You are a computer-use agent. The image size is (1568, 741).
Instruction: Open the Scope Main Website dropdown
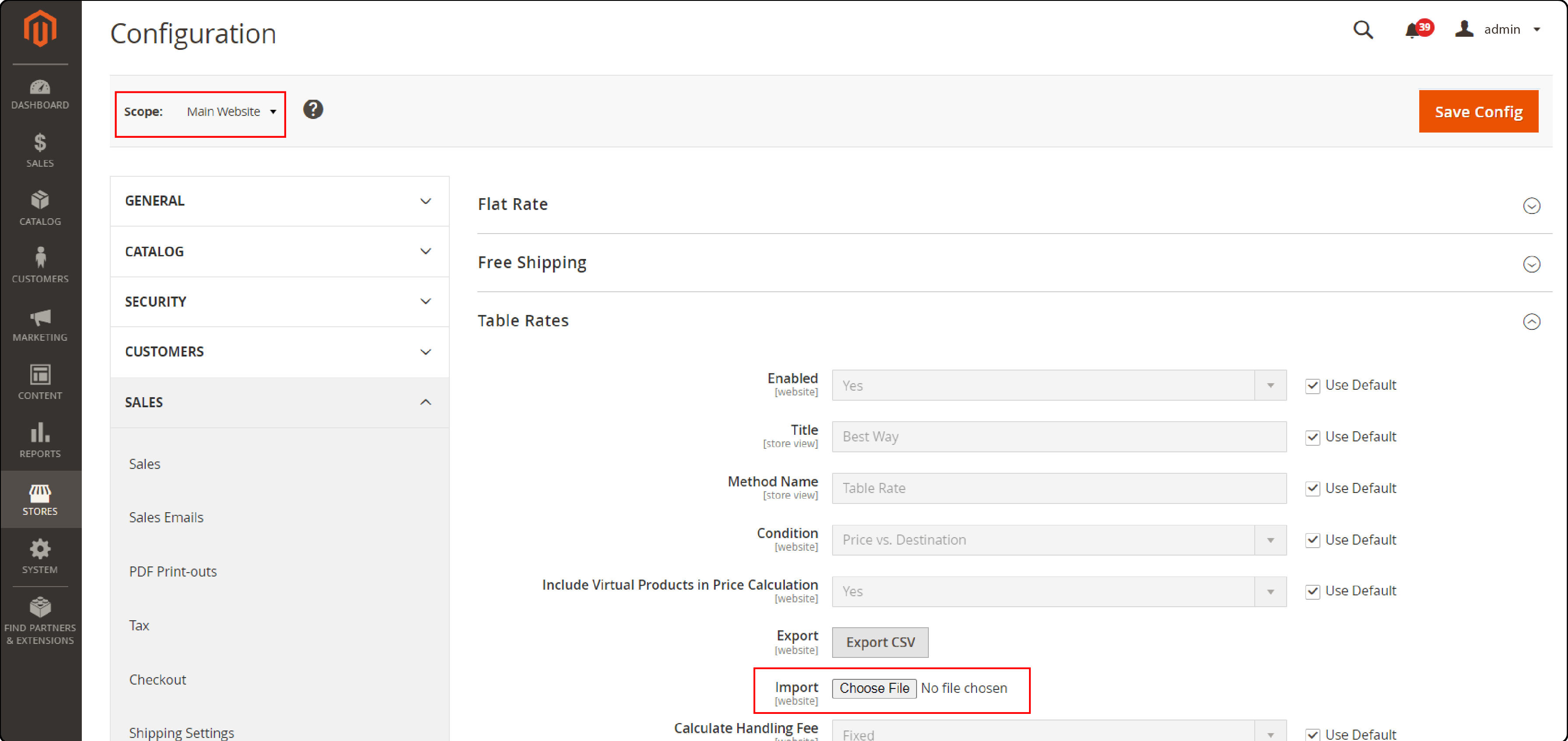pos(231,112)
